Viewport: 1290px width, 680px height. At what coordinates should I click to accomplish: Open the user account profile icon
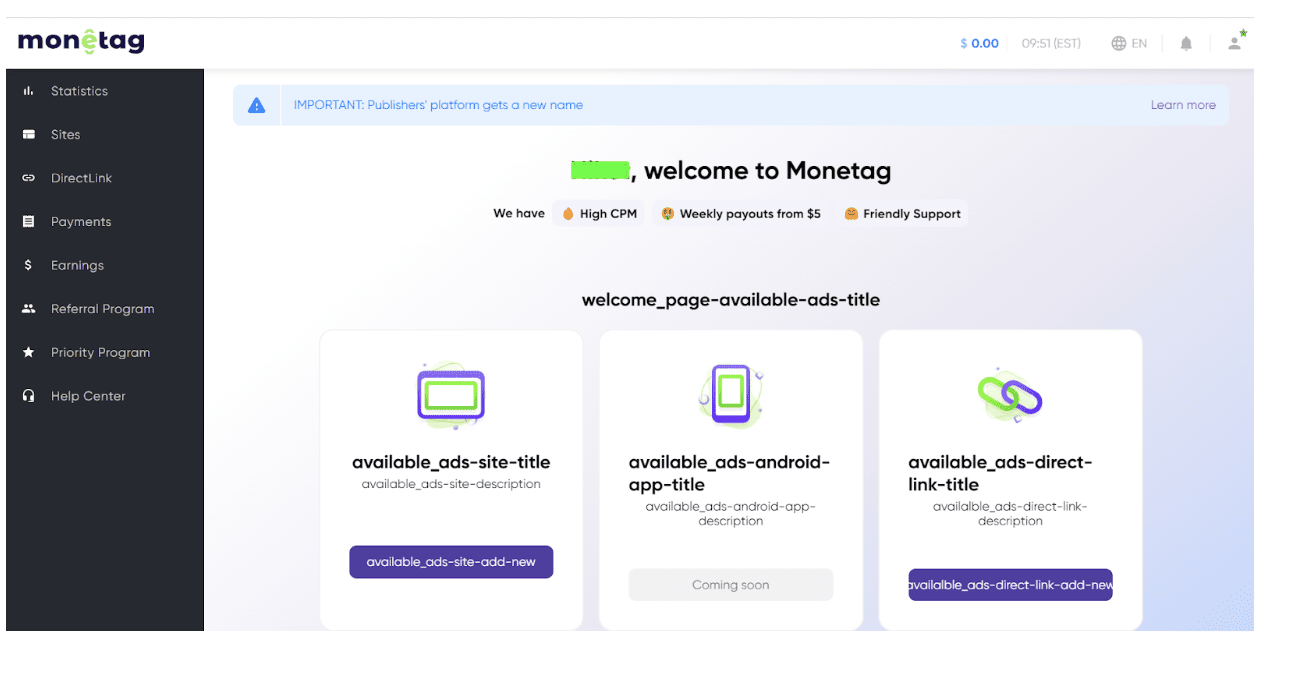tap(1237, 41)
